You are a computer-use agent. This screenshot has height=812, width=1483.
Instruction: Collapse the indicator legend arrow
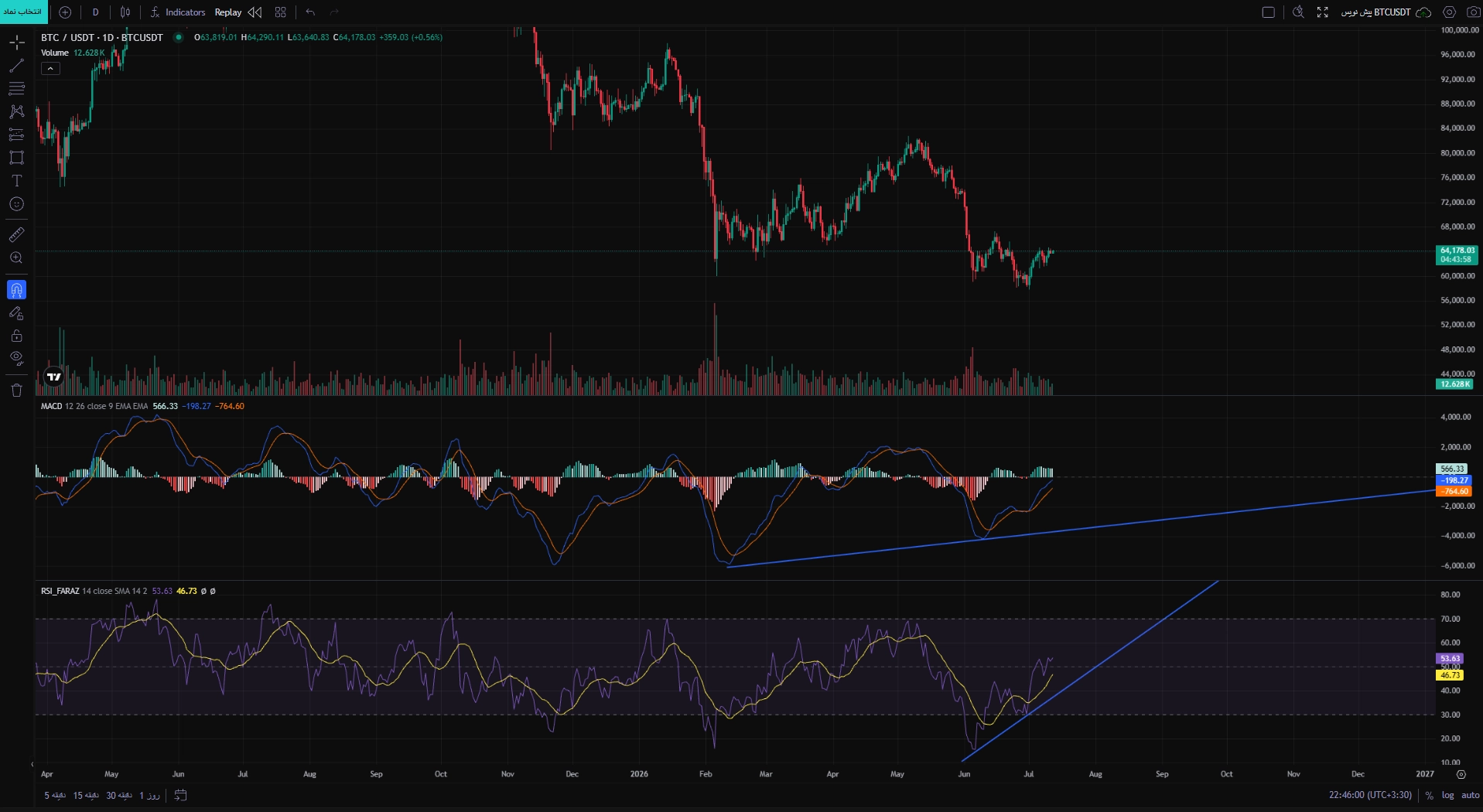tap(50, 69)
